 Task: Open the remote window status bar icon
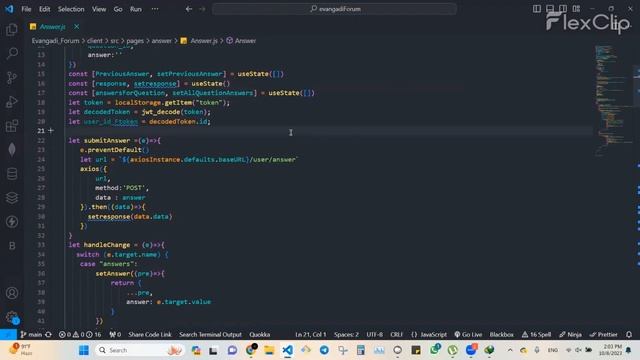[x=8, y=334]
